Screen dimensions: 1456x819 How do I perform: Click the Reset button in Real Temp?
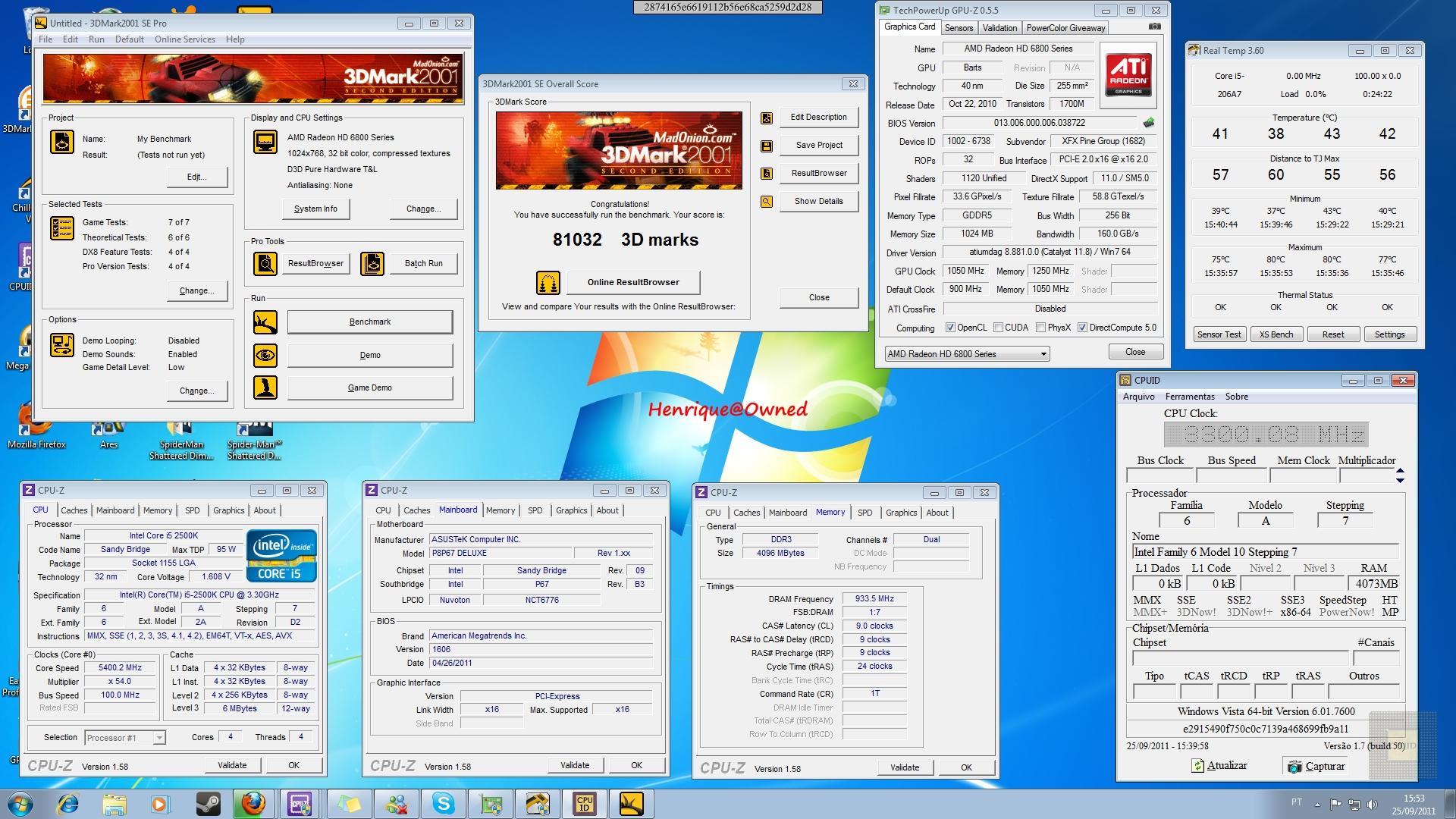click(x=1333, y=334)
